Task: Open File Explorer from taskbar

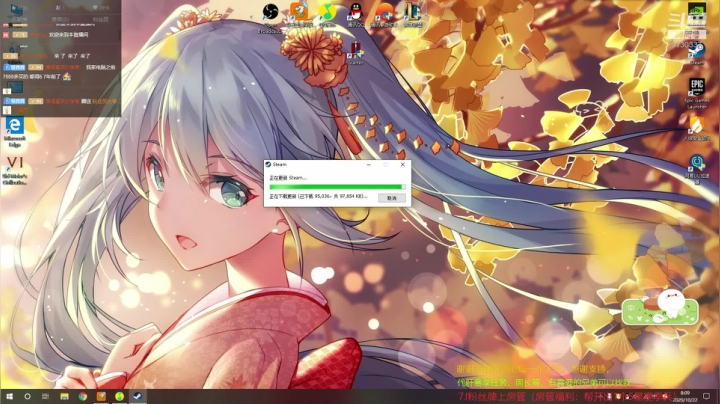Action: [64, 396]
